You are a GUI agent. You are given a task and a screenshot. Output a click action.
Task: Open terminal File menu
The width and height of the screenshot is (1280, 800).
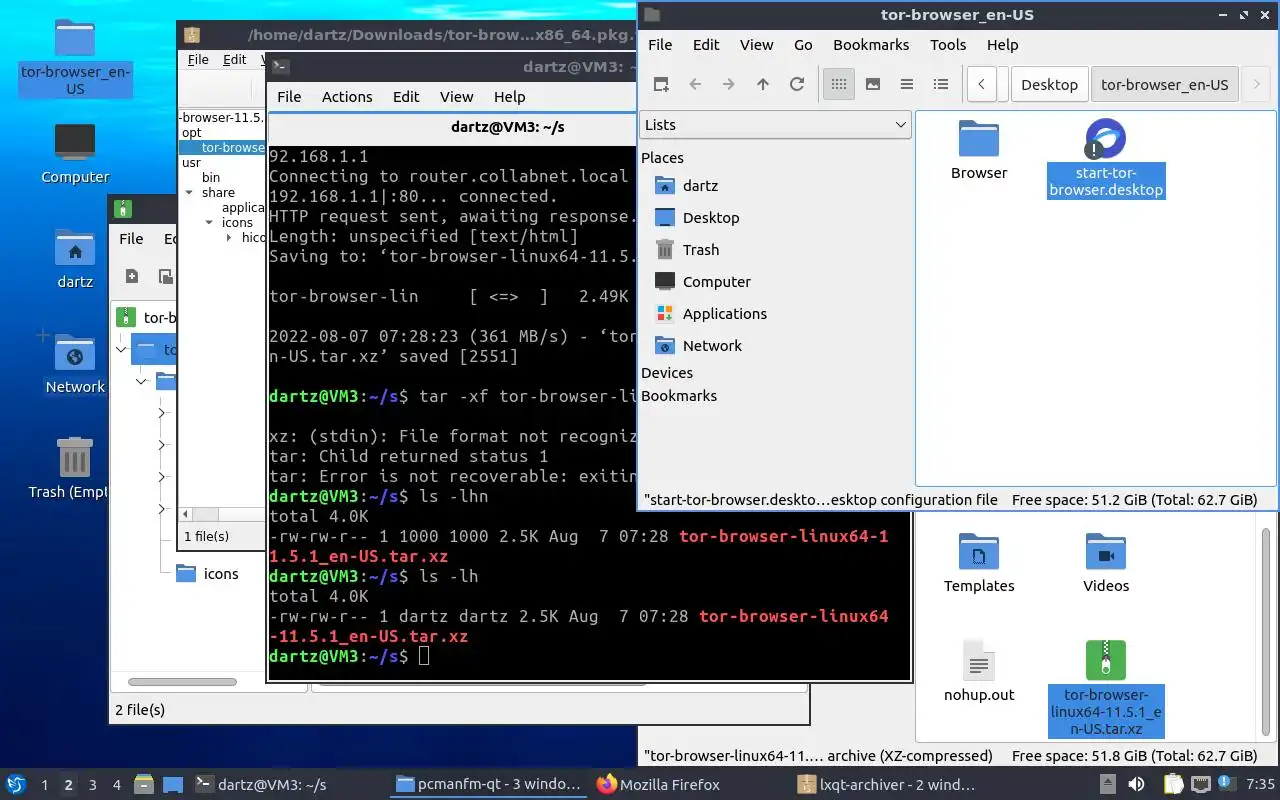tap(289, 96)
